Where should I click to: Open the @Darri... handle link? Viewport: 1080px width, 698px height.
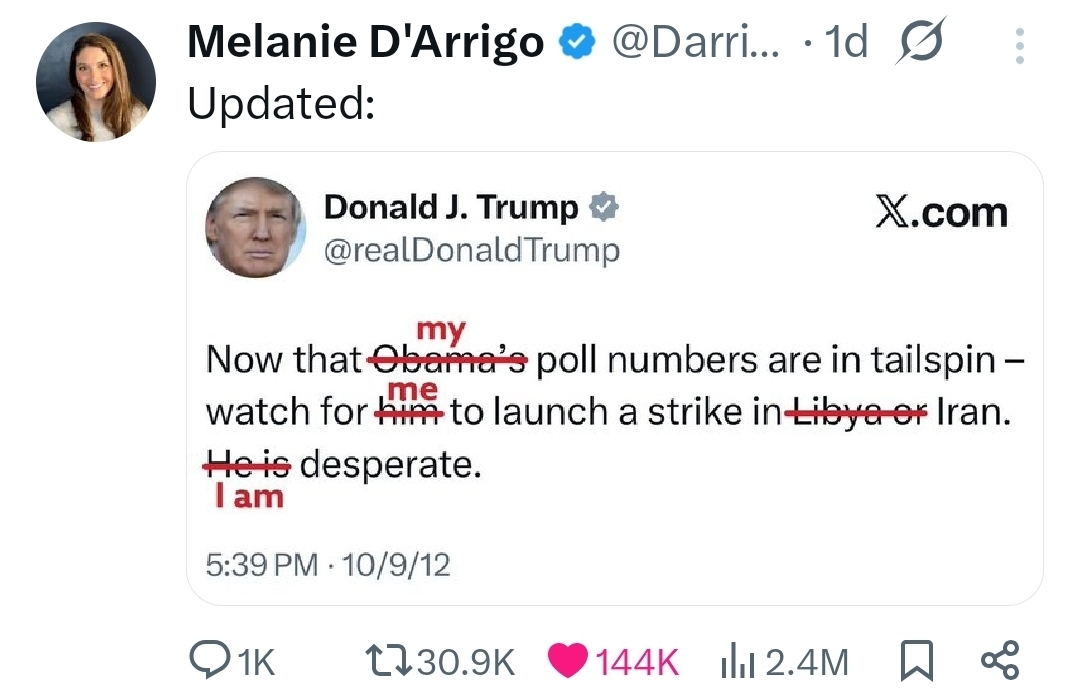[x=696, y=42]
